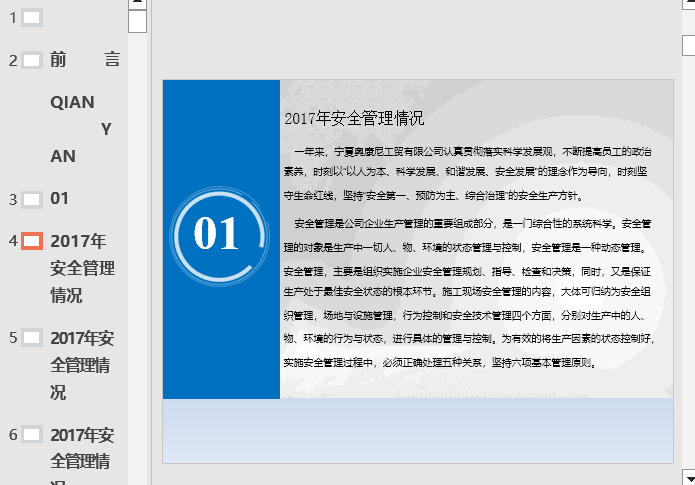Select slide 4 outline title 2017年安全管理情况

pyautogui.click(x=82, y=268)
